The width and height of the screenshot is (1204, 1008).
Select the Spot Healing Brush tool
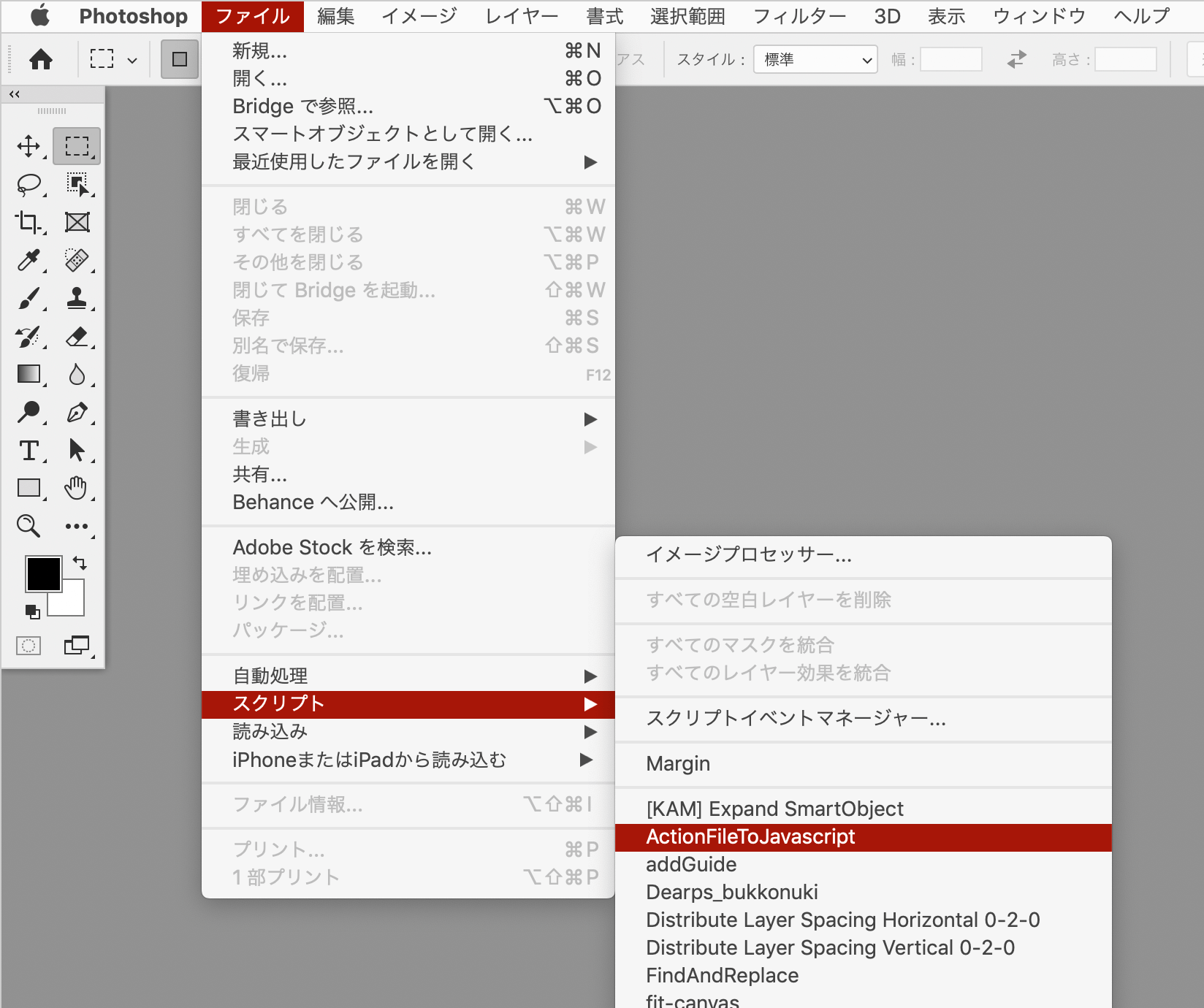pyautogui.click(x=77, y=260)
